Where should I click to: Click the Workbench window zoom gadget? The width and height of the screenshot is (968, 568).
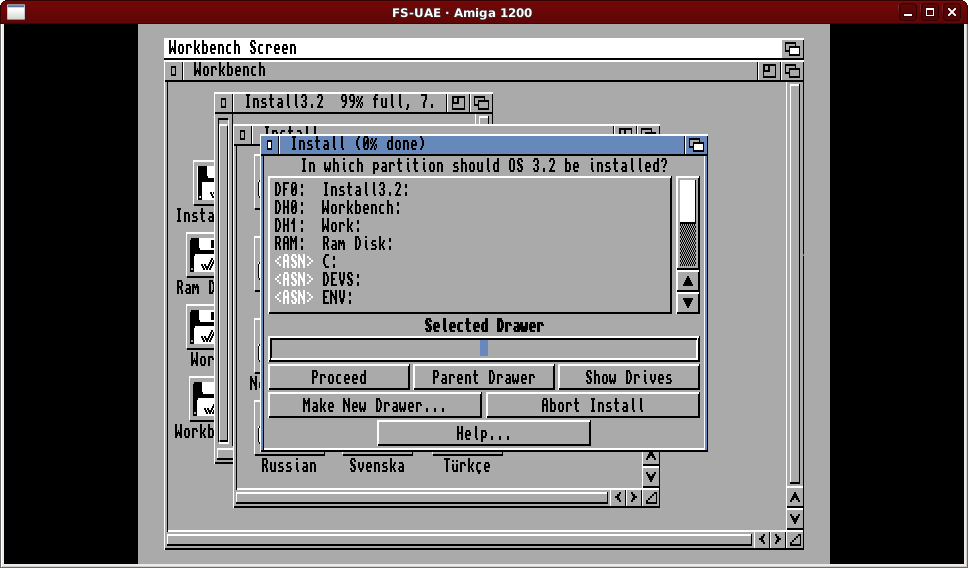tap(769, 71)
